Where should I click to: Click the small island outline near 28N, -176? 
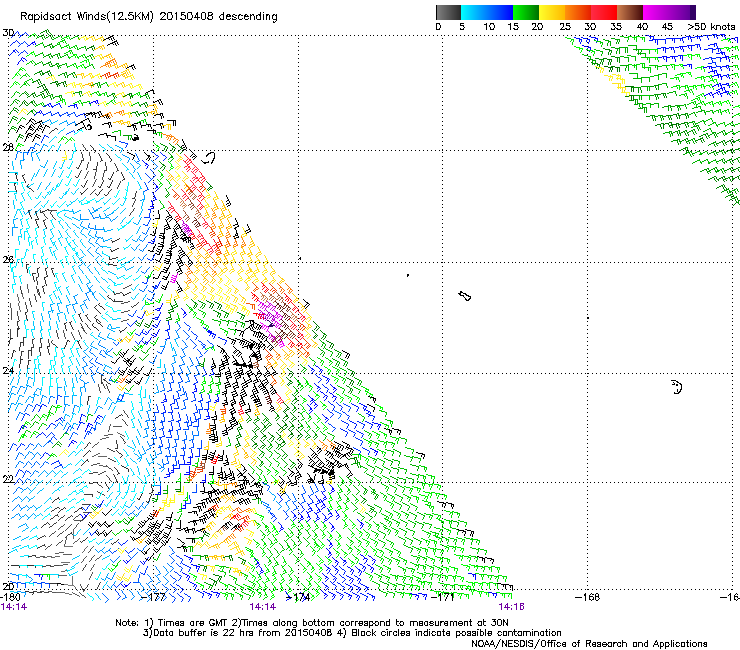[x=209, y=158]
